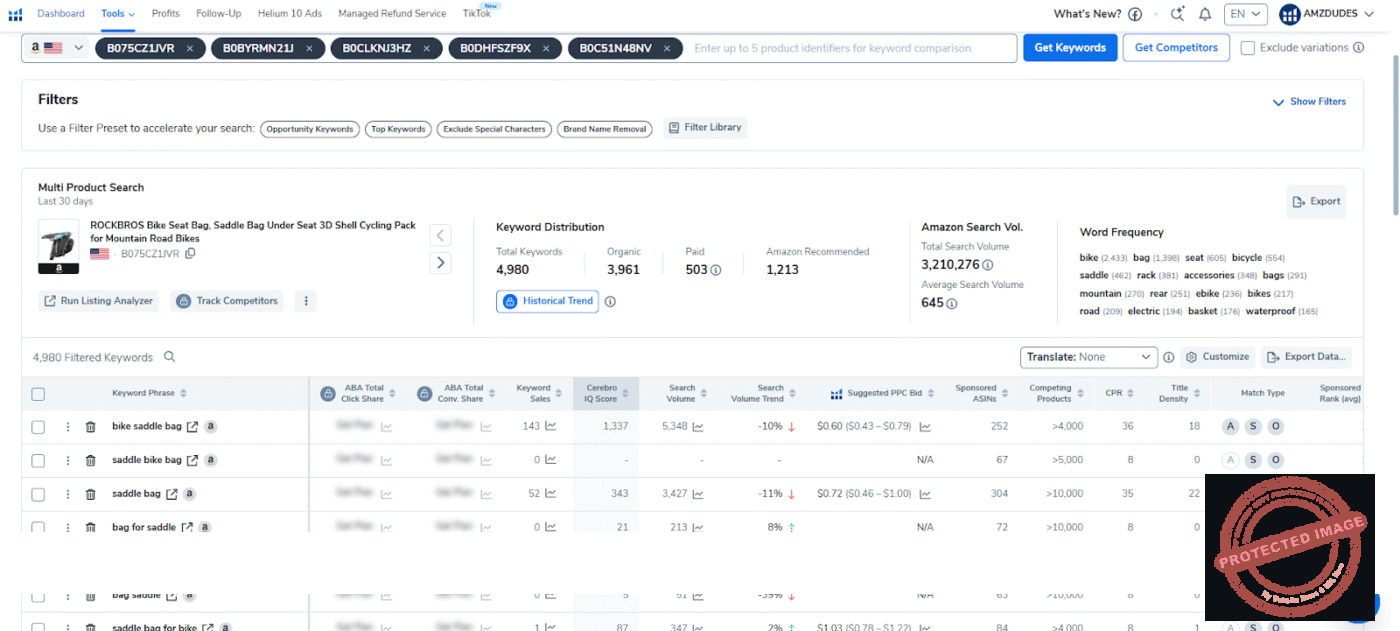
Task: Expand Show Filters
Action: 1309,102
